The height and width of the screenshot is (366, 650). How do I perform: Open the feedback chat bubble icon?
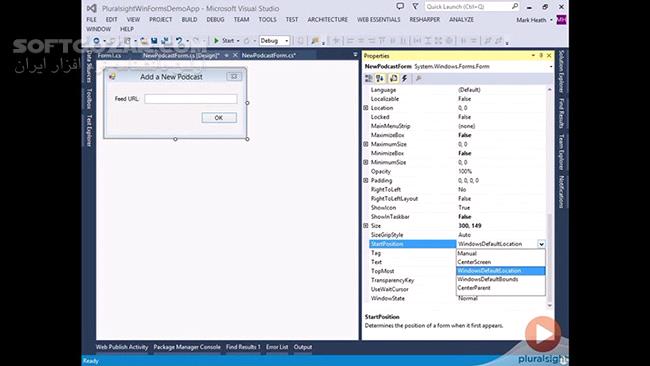point(400,7)
